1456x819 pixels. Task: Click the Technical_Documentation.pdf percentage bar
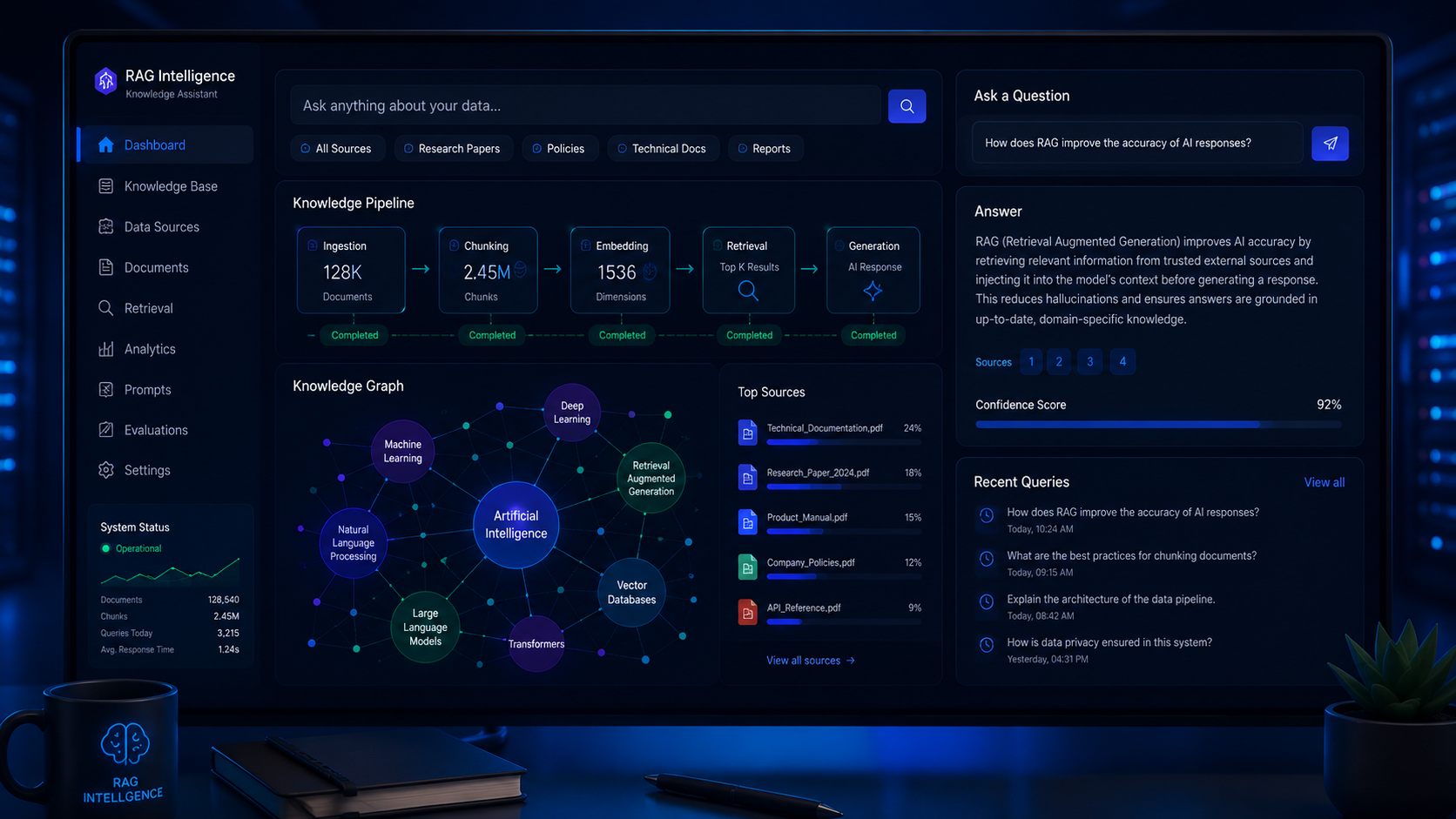844,443
